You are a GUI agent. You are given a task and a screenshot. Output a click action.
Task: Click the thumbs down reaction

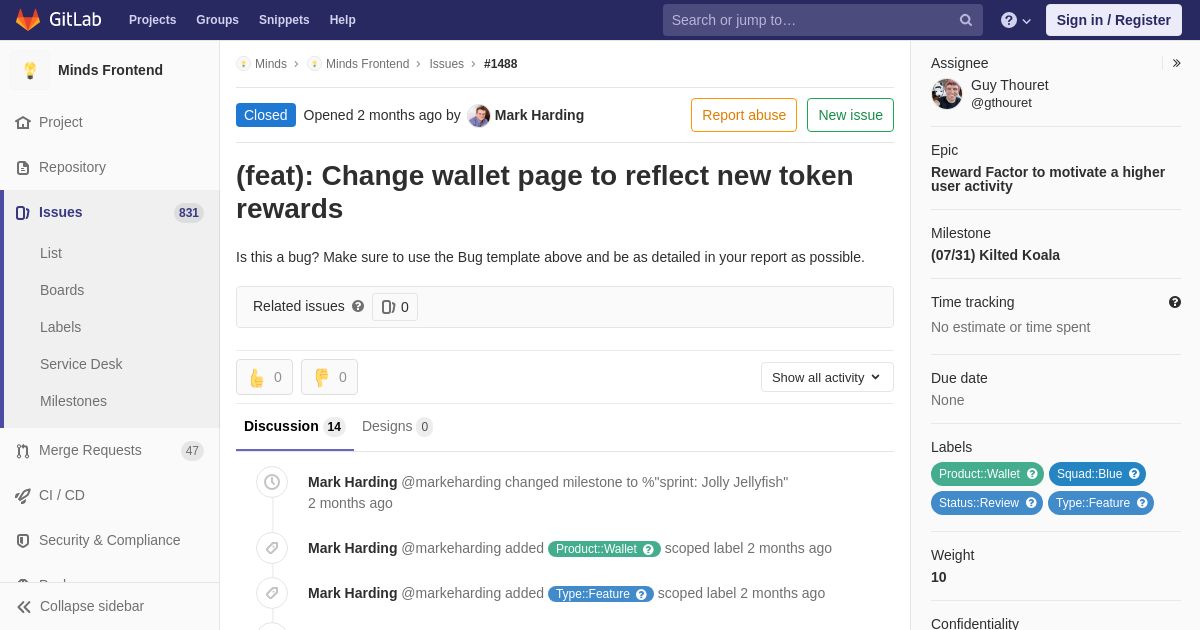click(329, 377)
